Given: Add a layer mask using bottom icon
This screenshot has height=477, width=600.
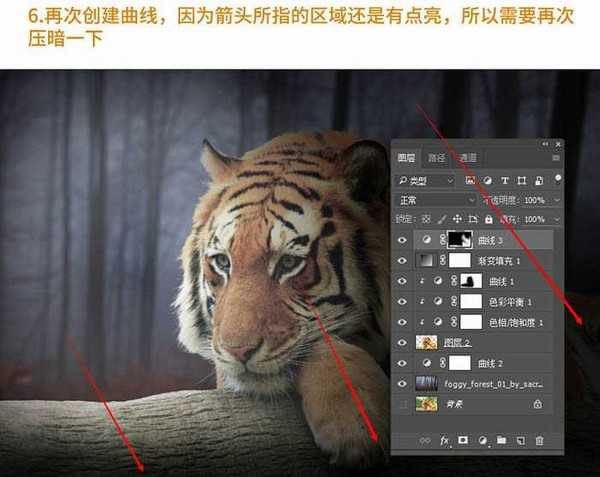Looking at the screenshot, I should (x=463, y=440).
